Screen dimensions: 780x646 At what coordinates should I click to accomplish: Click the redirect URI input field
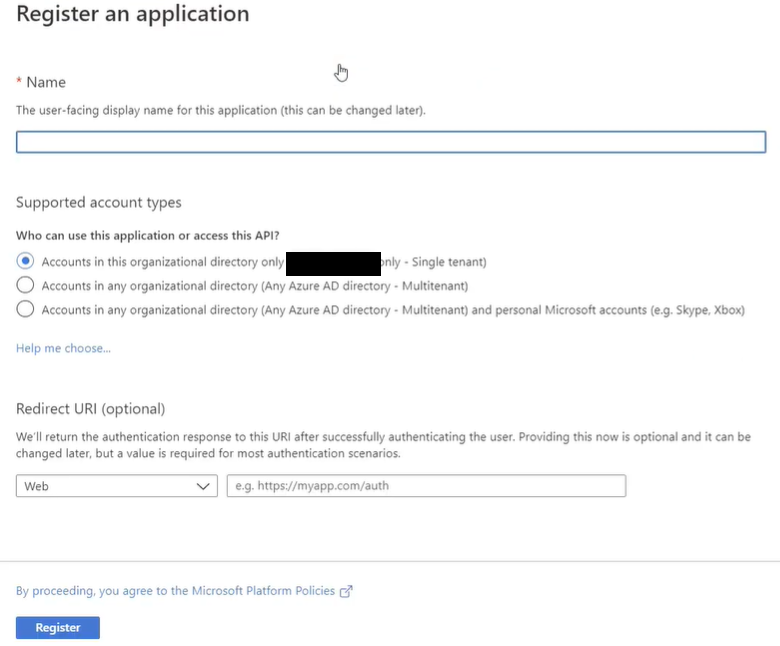[426, 486]
